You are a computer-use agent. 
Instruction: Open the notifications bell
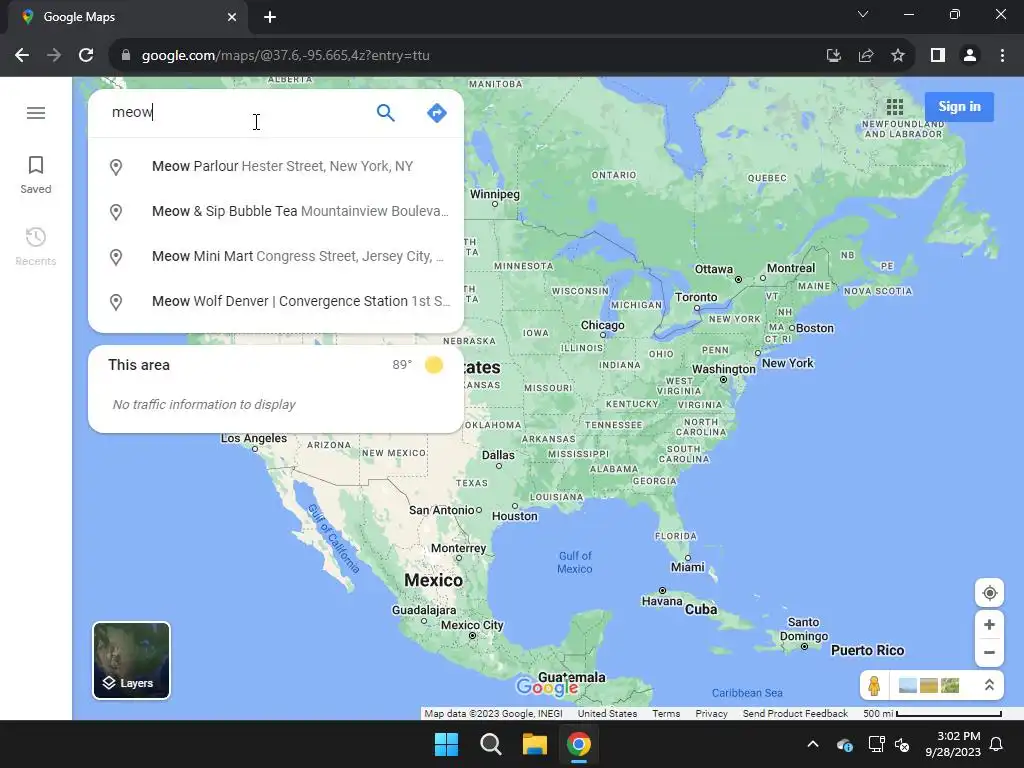coord(997,744)
